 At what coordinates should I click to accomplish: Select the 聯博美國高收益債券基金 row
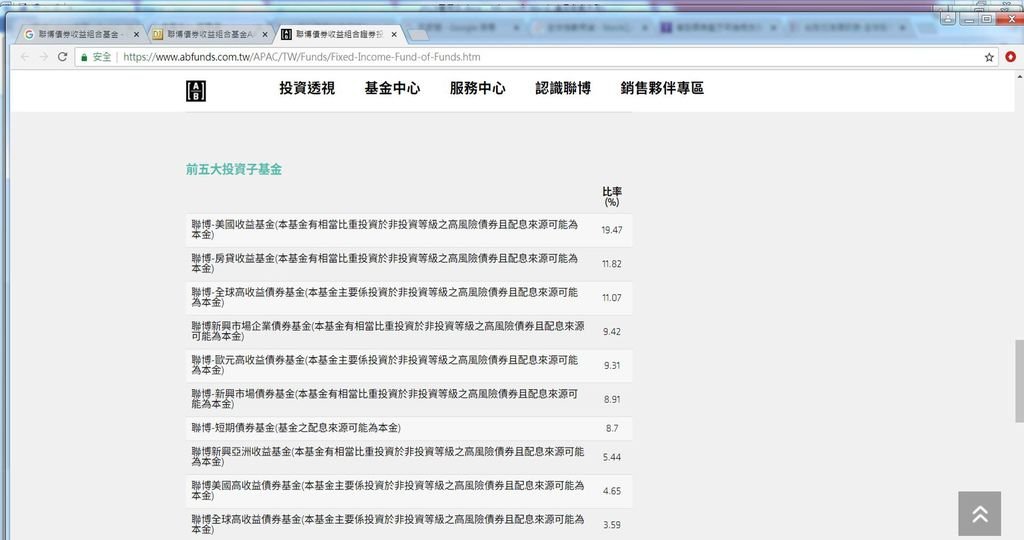click(x=409, y=491)
